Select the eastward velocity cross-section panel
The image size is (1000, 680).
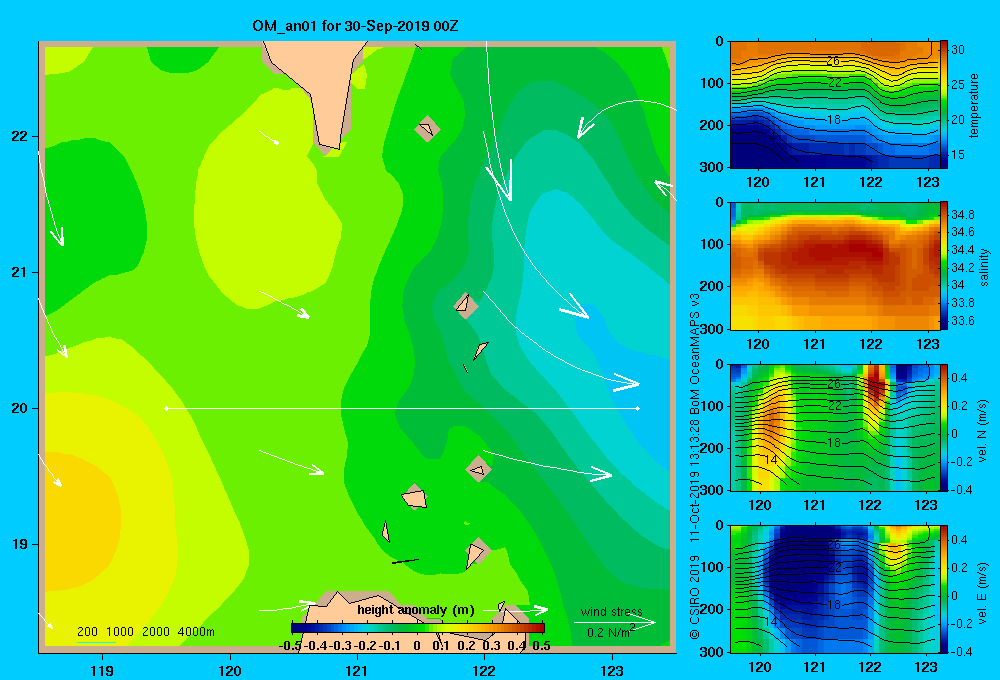[x=834, y=589]
